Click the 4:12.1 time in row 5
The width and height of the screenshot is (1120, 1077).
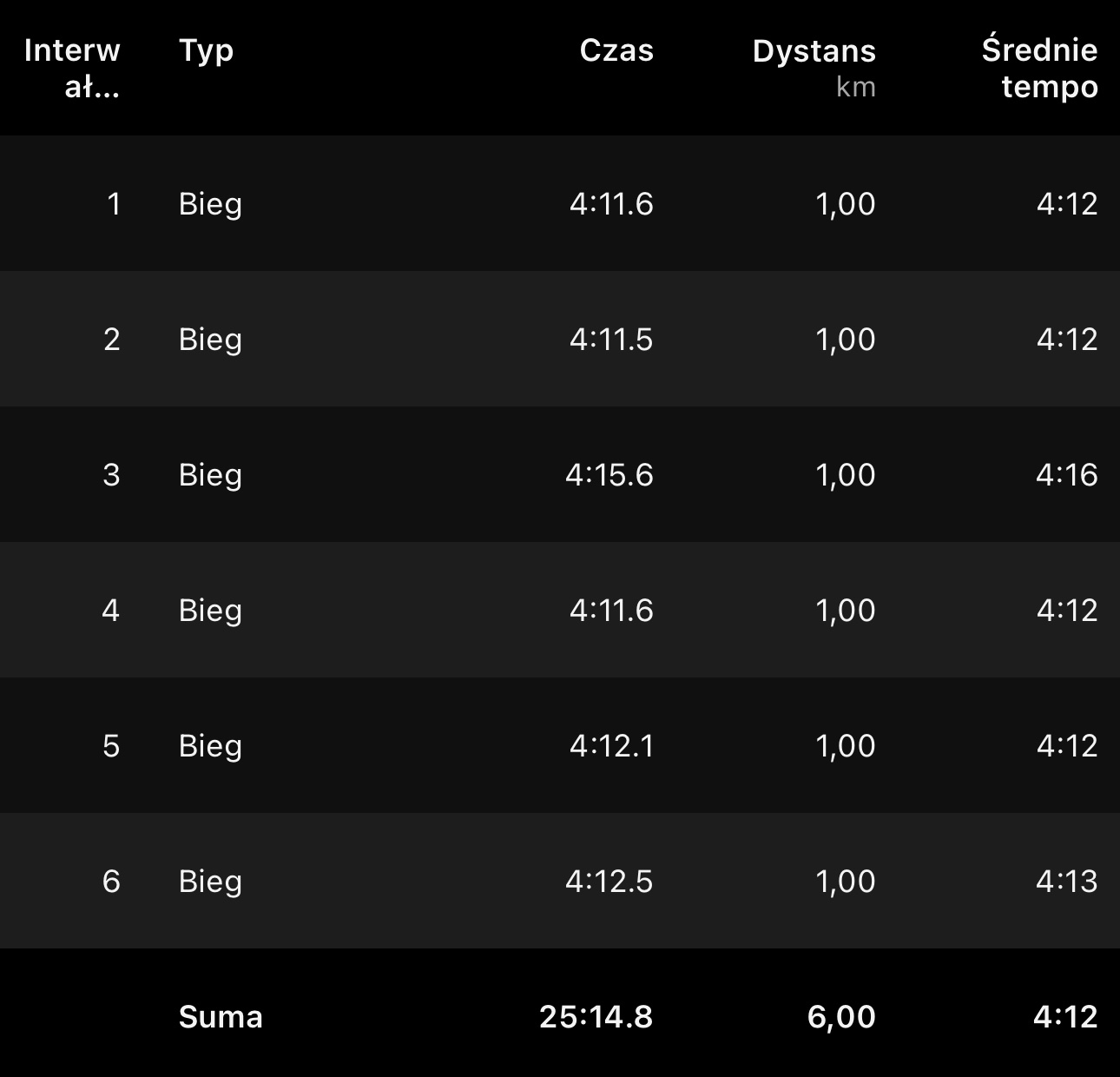click(x=611, y=746)
